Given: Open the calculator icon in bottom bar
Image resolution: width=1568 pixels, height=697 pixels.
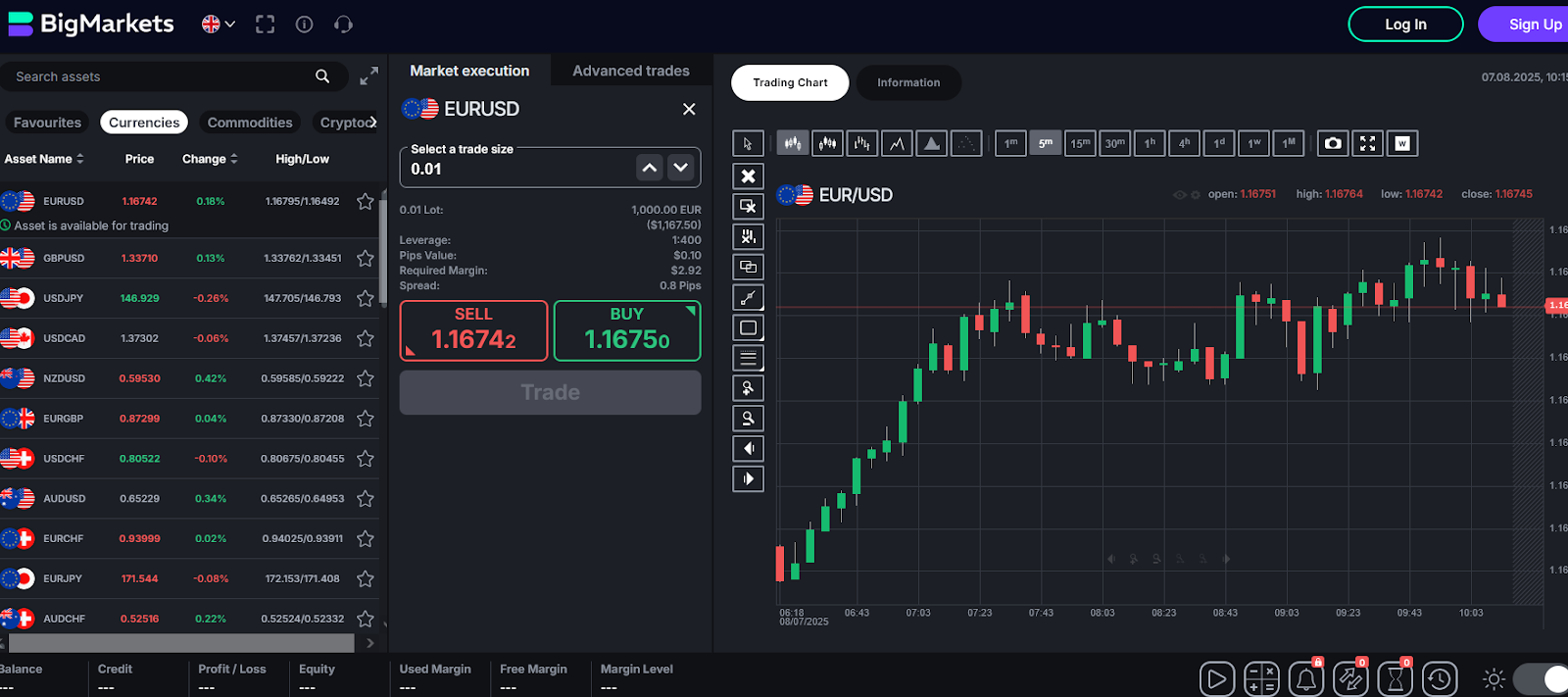Looking at the screenshot, I should (1261, 678).
